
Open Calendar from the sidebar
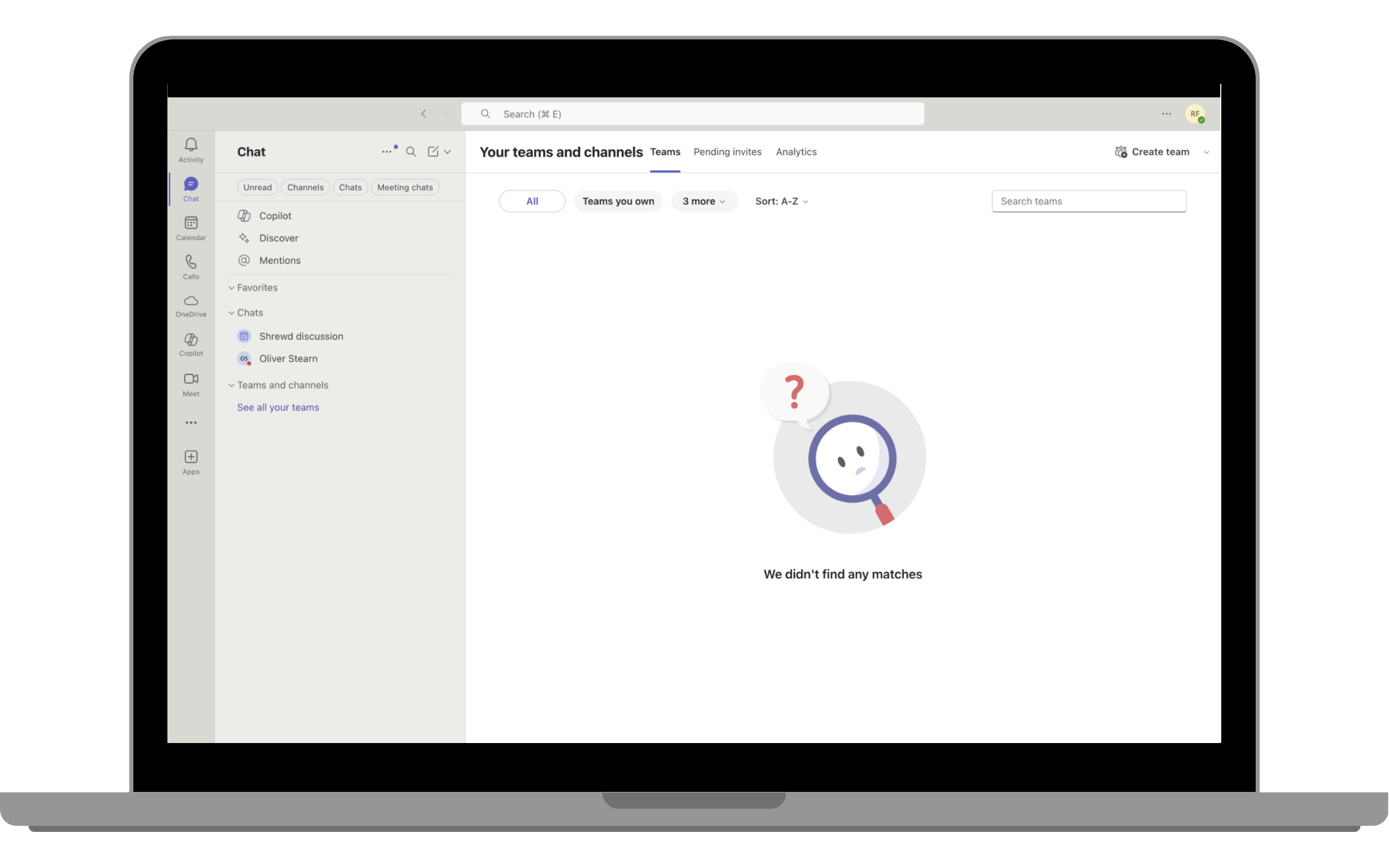tap(191, 228)
